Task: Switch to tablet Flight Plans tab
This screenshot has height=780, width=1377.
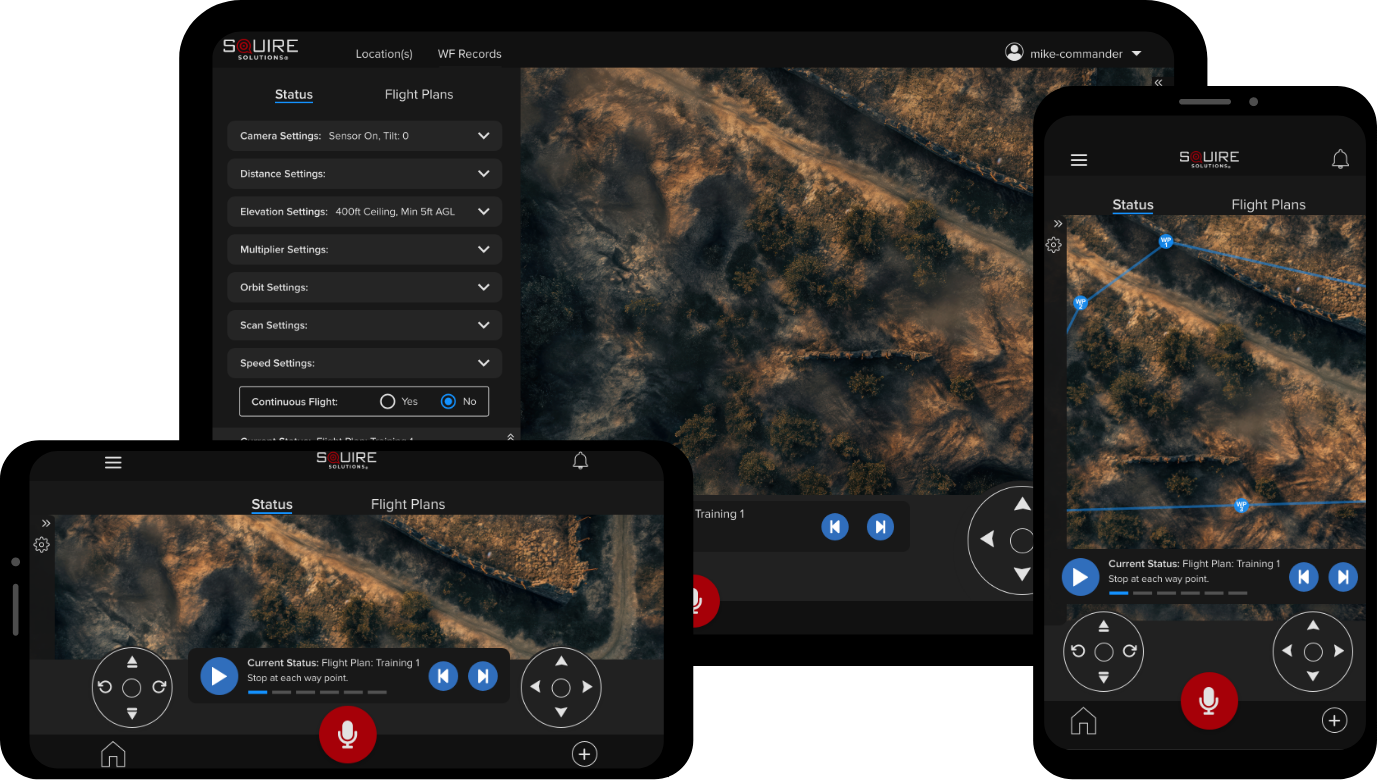Action: point(419,94)
